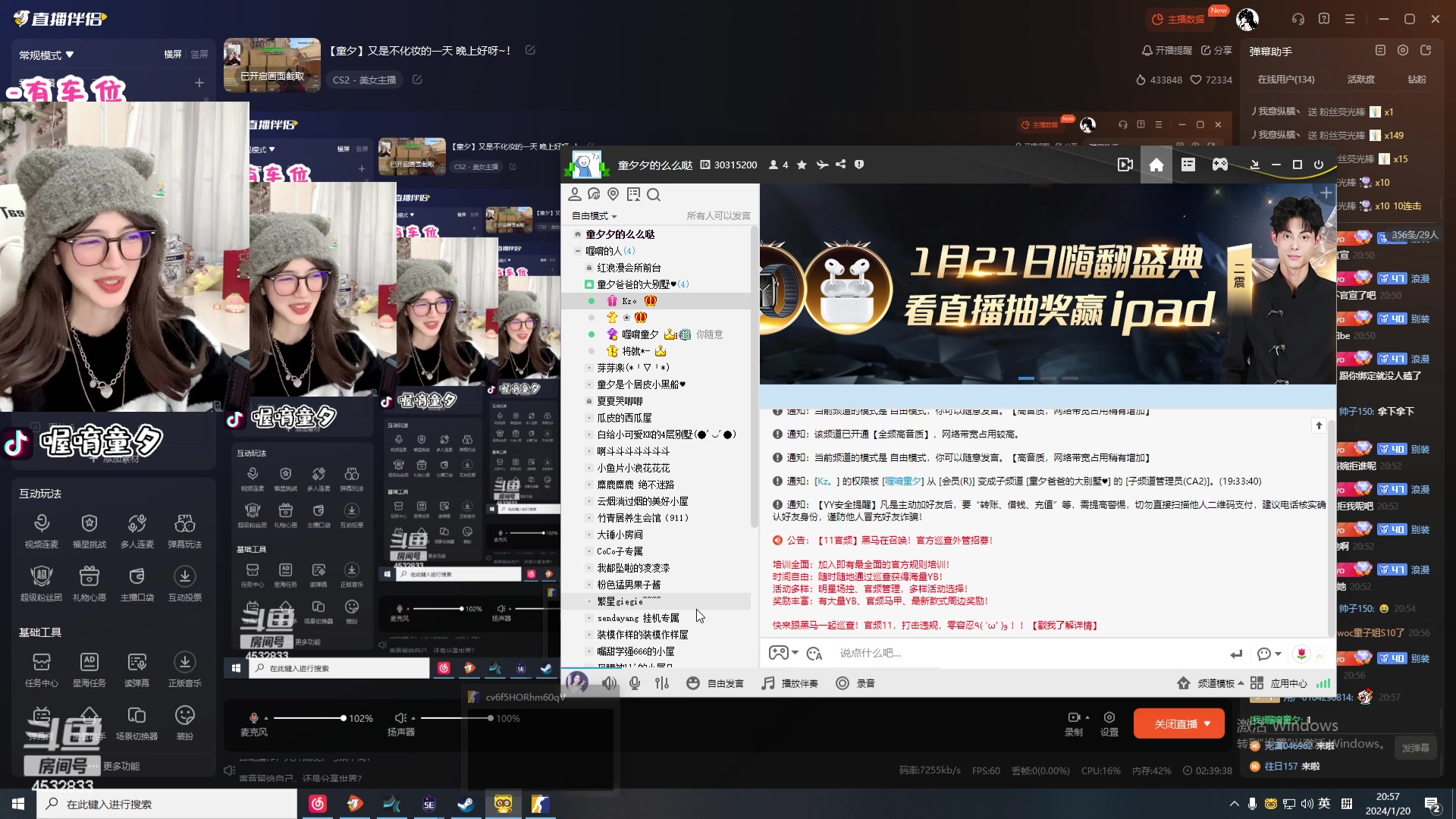Send the rose gift in YY chat
The width and height of the screenshot is (1456, 819).
[1301, 654]
